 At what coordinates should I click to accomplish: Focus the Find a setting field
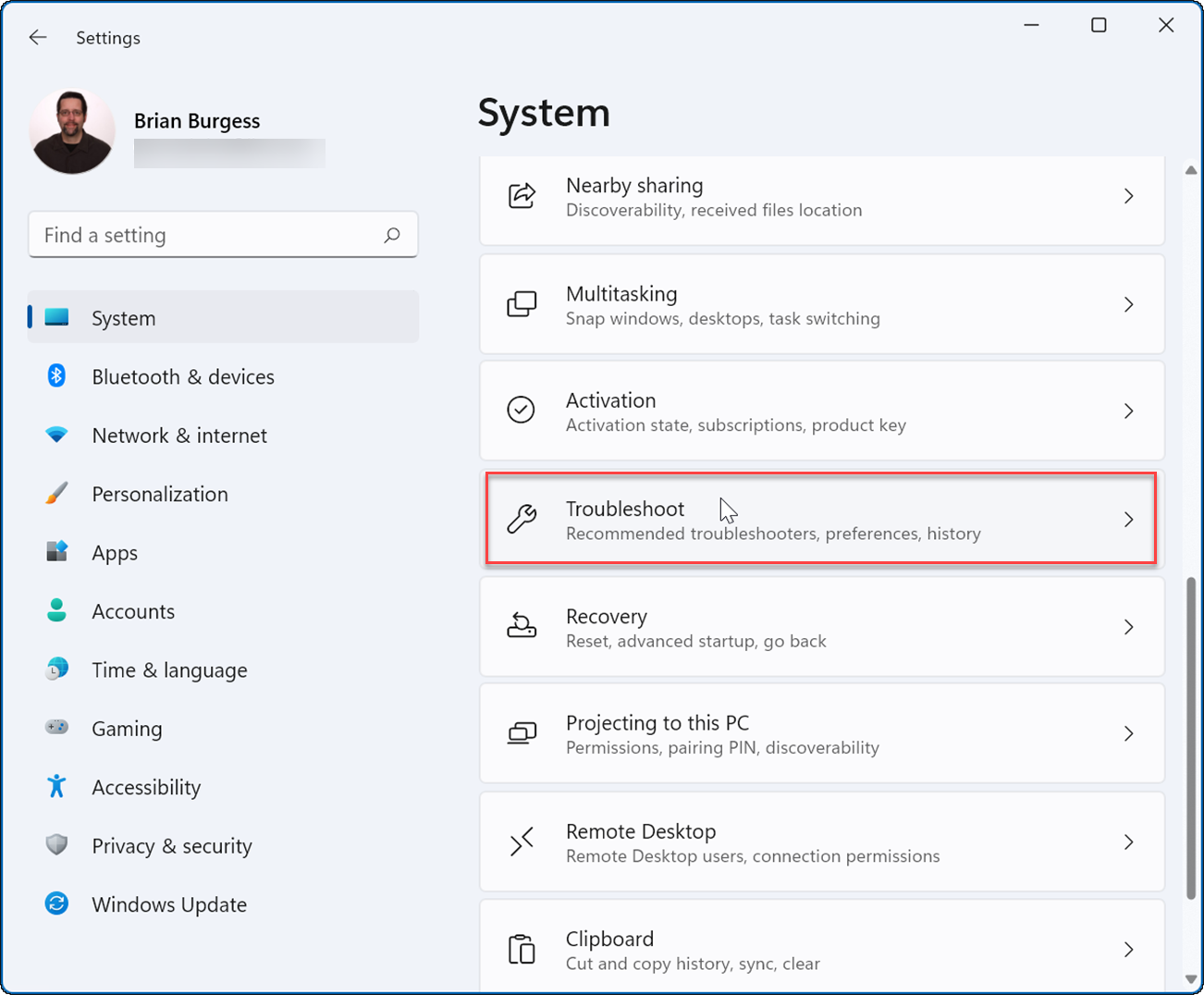click(x=208, y=235)
